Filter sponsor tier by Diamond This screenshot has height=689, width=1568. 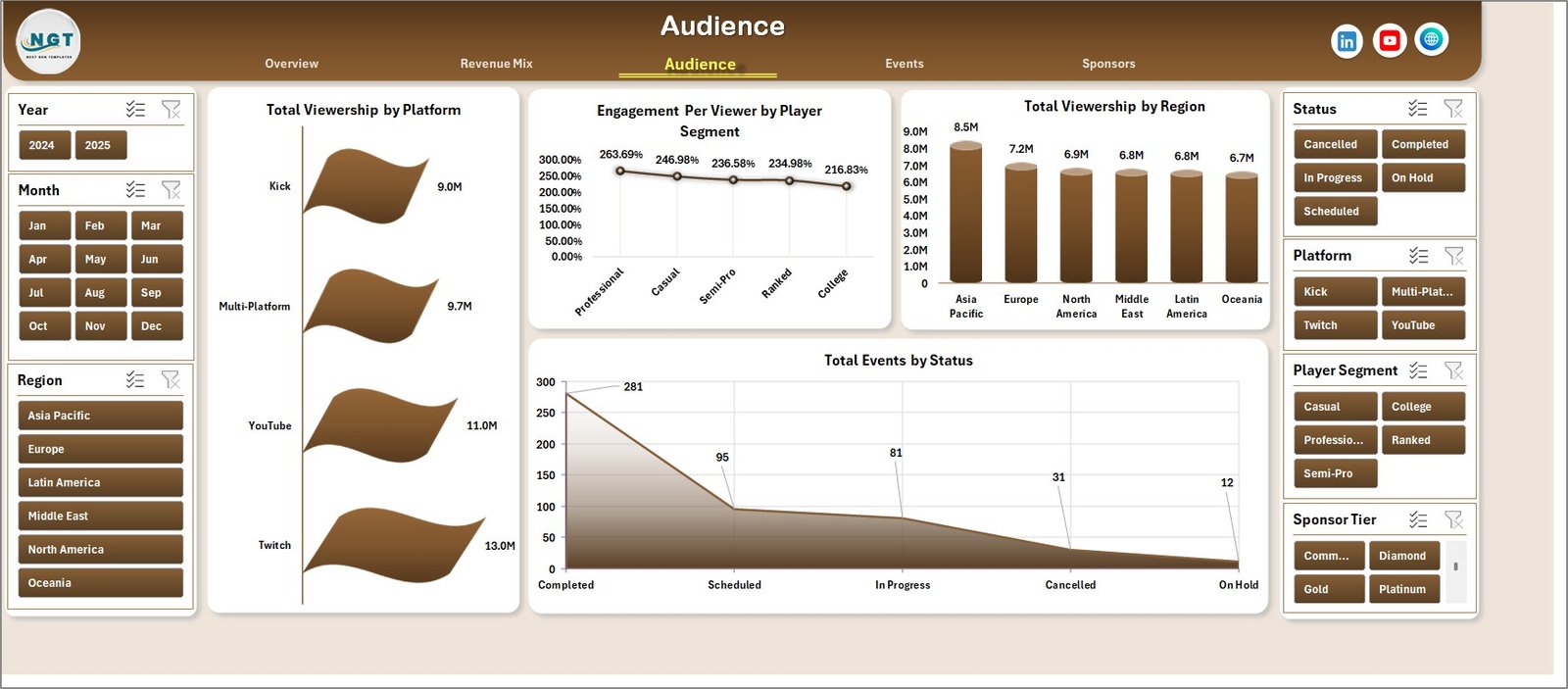[x=1404, y=556]
